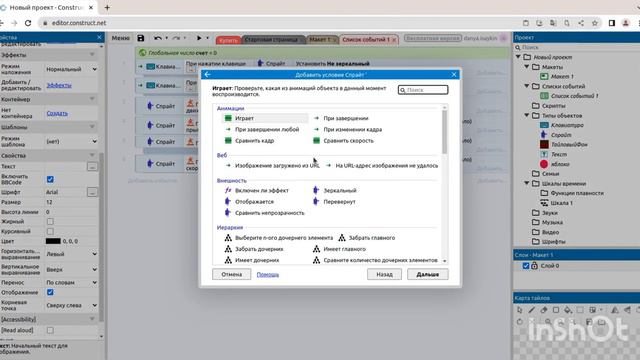The height and width of the screenshot is (360, 640).
Task: Reload the browser page
Action: tap(28, 23)
